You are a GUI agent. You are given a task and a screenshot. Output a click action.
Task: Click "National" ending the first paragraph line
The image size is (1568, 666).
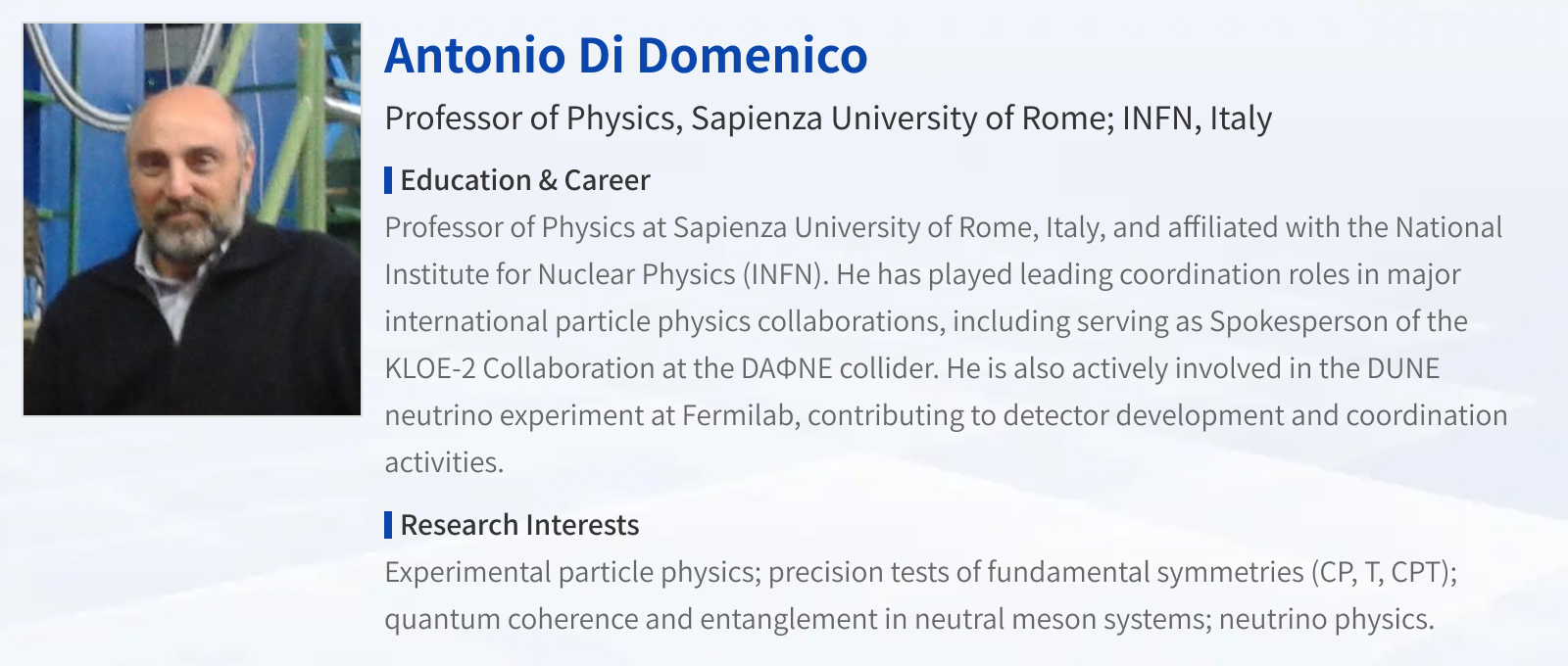tap(1448, 227)
